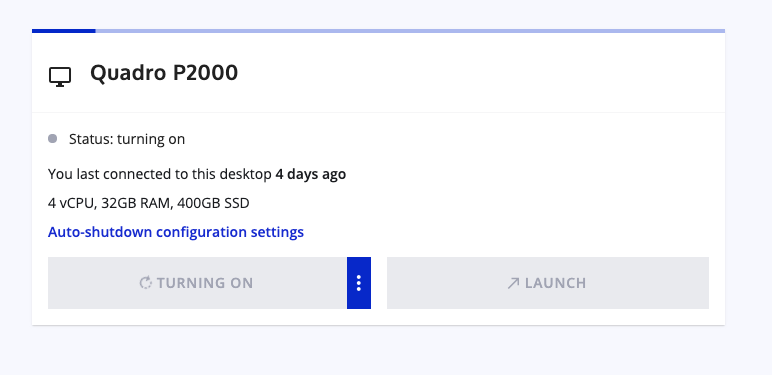772x375 pixels.
Task: Click the dark blue loading bar segment
Action: tap(64, 31)
